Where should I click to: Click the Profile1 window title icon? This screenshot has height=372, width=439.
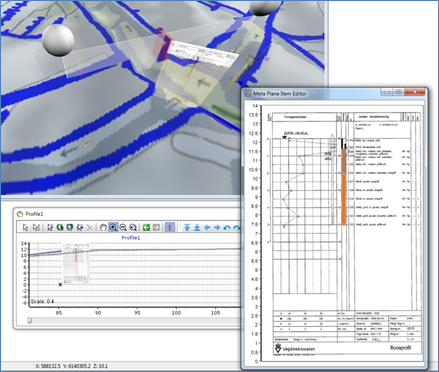[20, 214]
